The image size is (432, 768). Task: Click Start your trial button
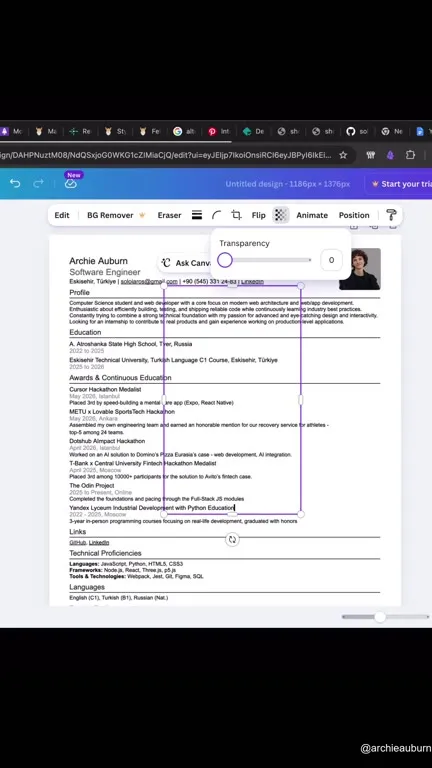[x=401, y=184]
